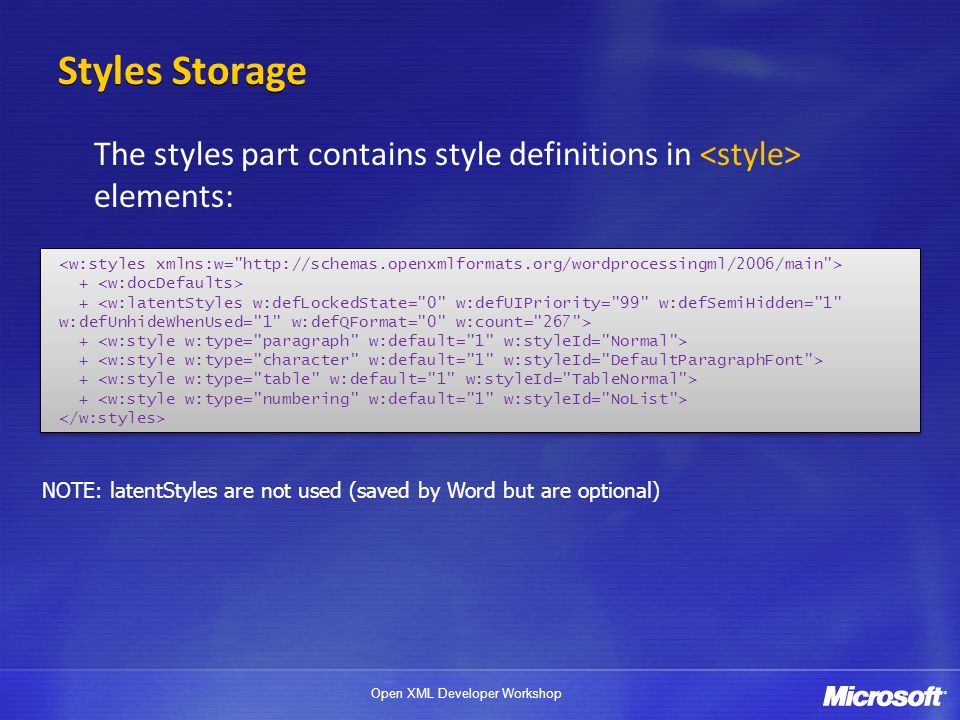
Task: Expand the table style TableNormal node
Action: (83, 380)
